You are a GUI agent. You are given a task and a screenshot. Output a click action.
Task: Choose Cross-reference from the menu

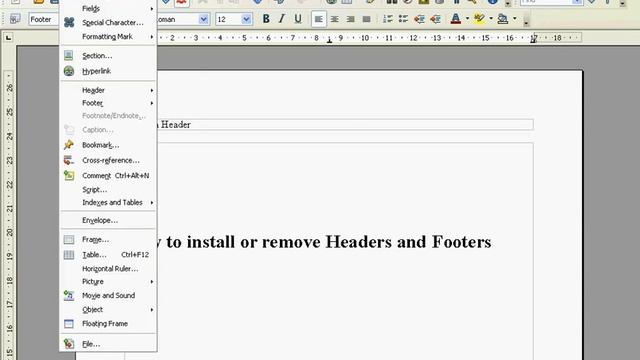[108, 160]
